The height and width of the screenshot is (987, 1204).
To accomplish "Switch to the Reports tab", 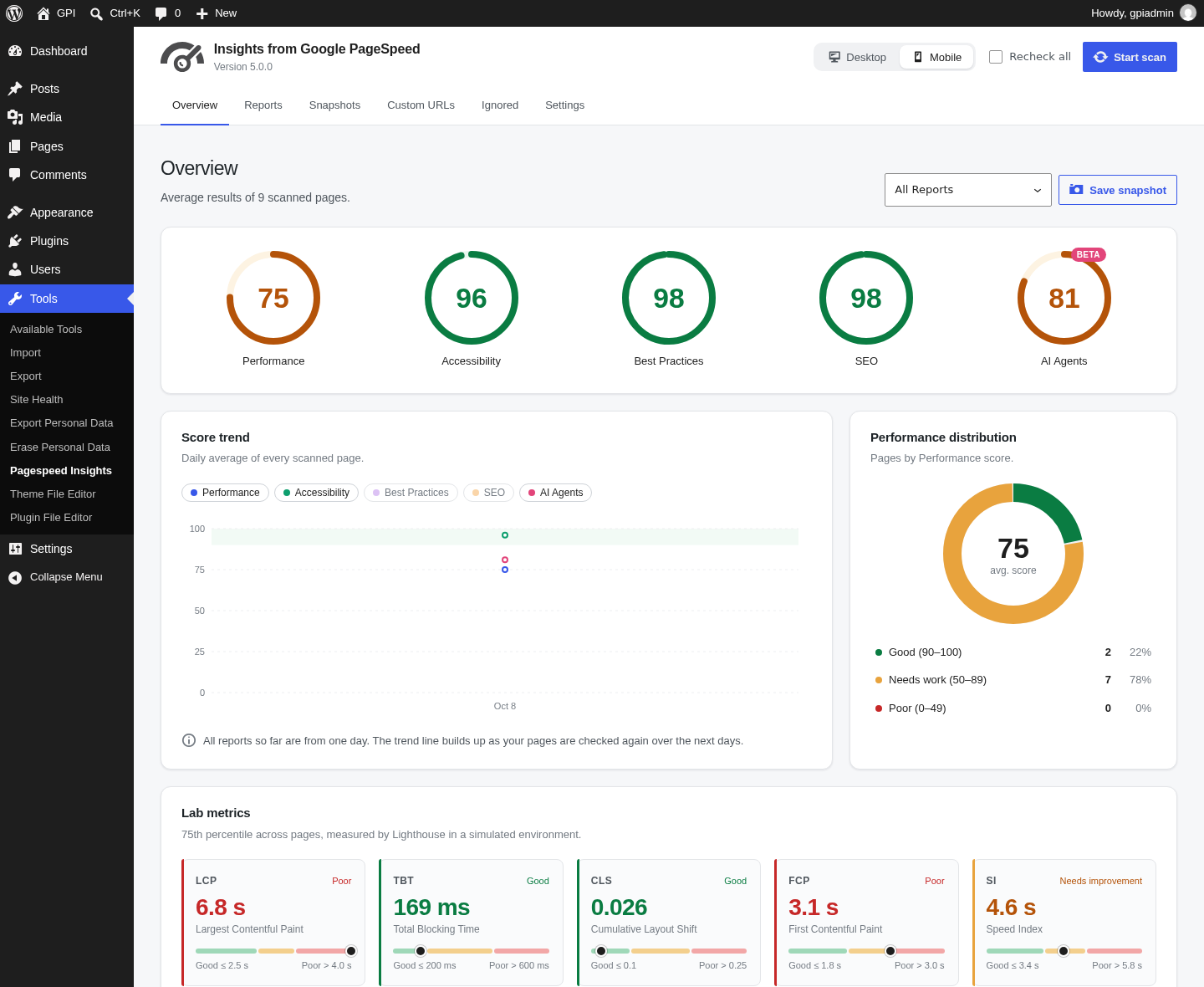I will tap(263, 105).
